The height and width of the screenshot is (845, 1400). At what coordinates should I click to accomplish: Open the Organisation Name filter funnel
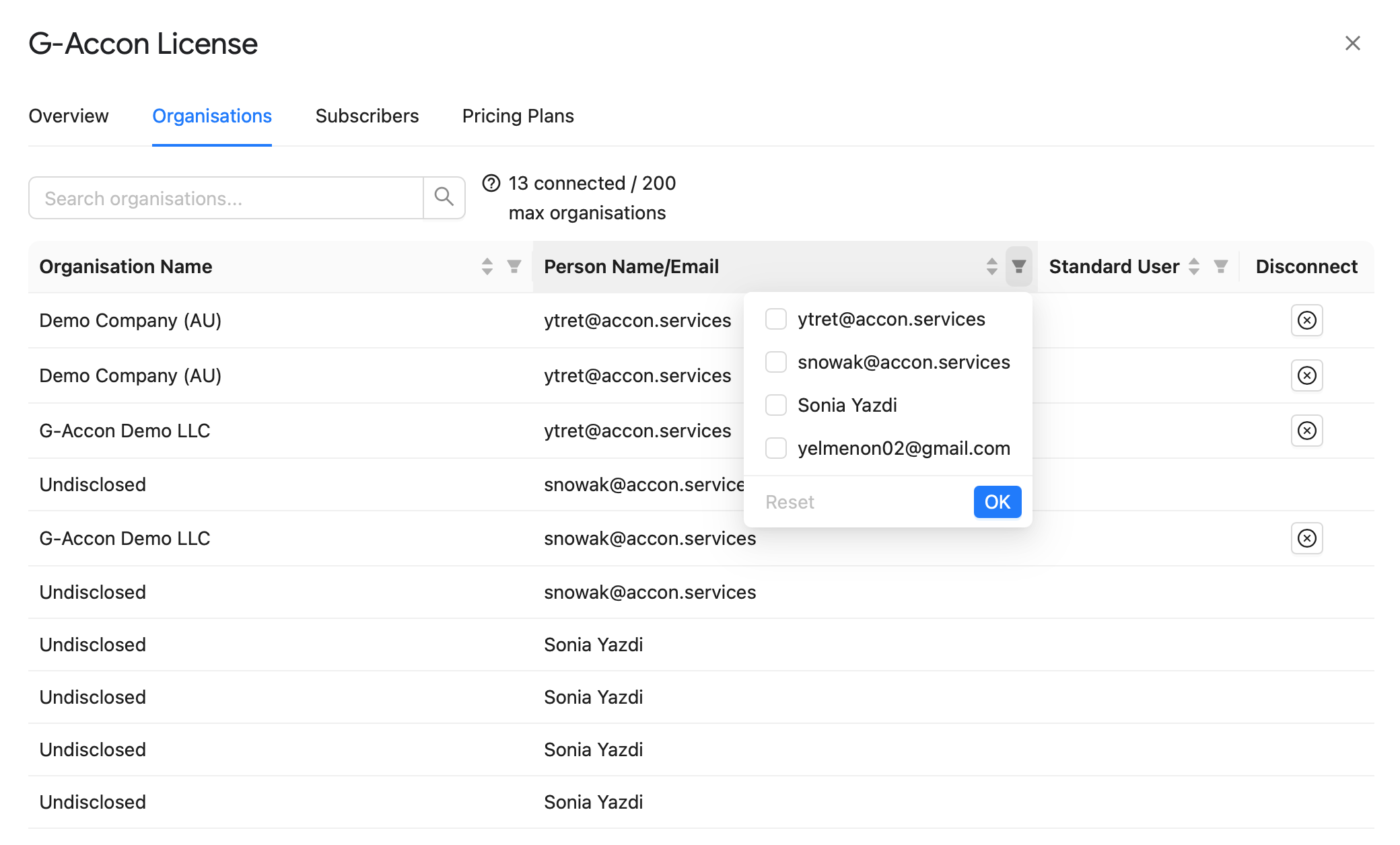click(514, 266)
